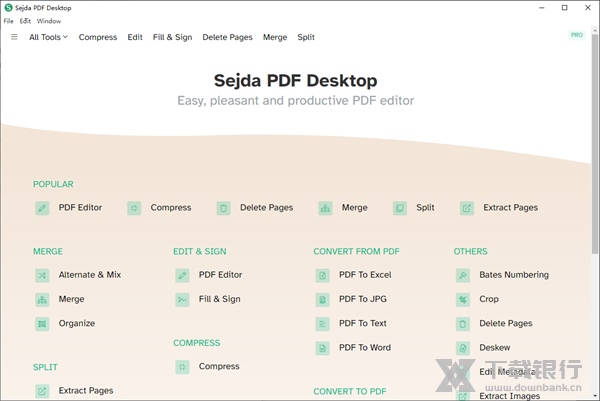This screenshot has width=600, height=401.
Task: Open PDF To JPG link
Action: (x=363, y=299)
